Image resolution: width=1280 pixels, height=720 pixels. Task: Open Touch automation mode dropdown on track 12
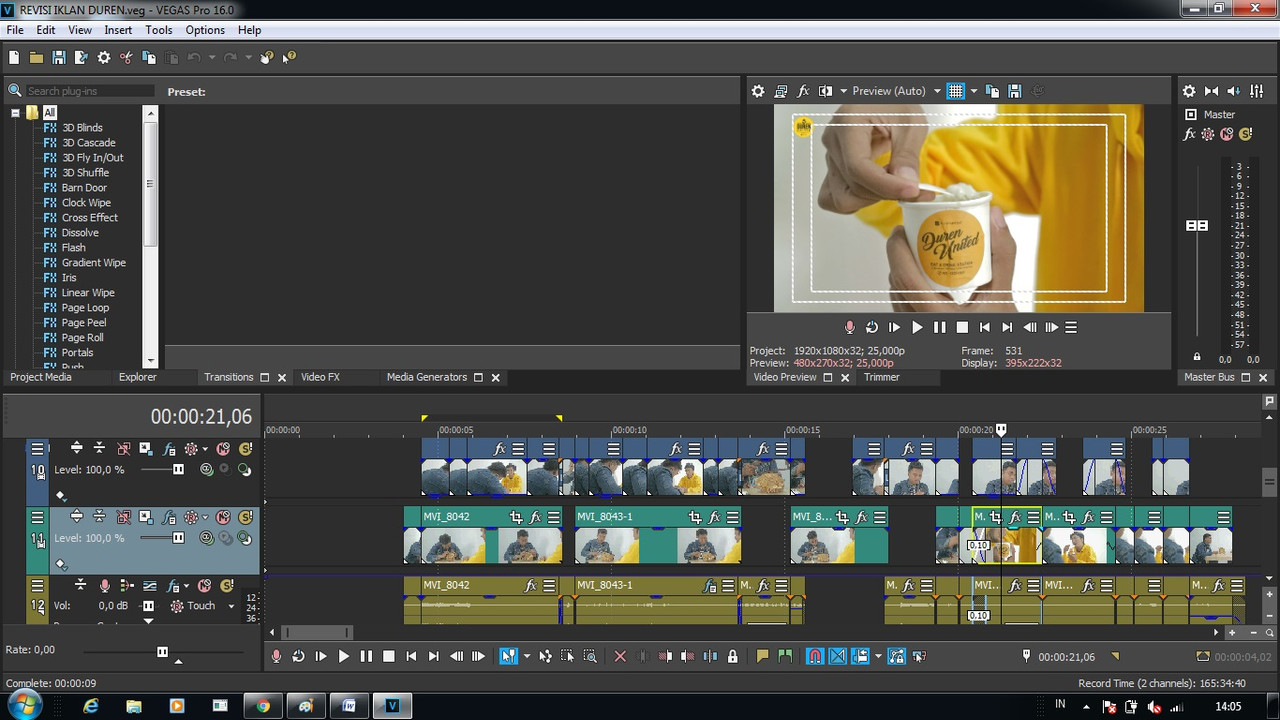pos(231,606)
